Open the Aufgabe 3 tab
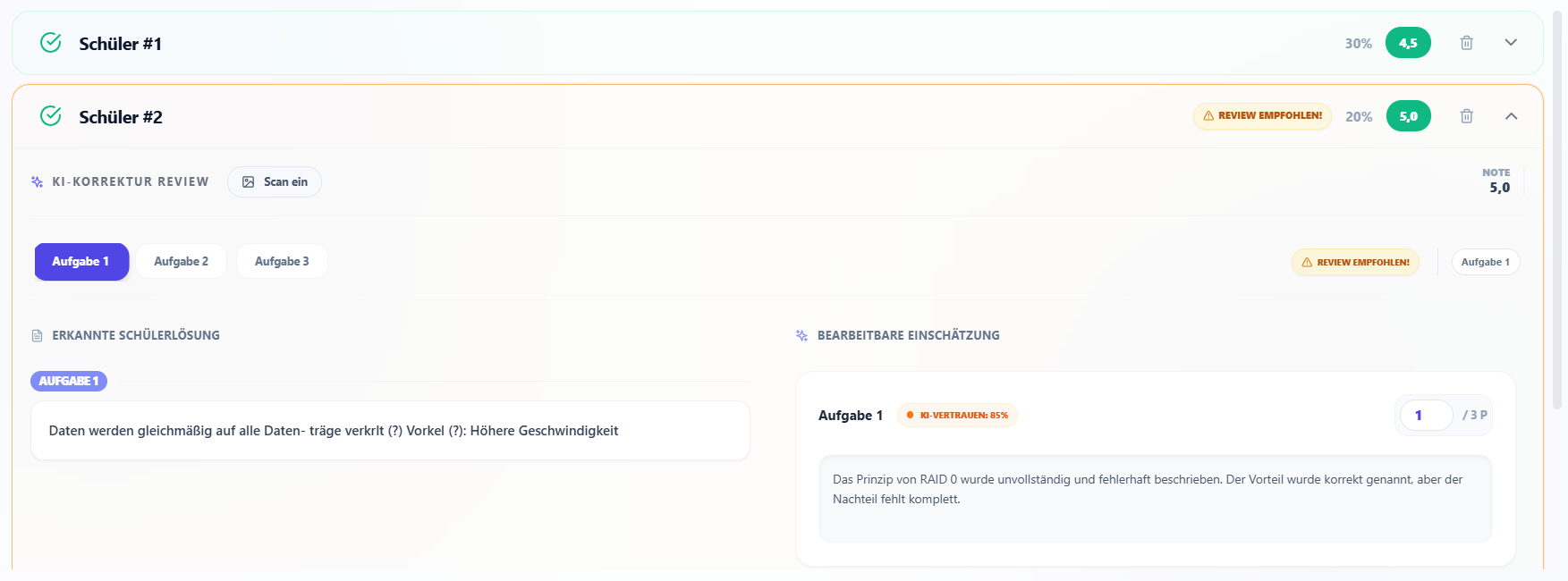The image size is (1568, 581). click(282, 262)
